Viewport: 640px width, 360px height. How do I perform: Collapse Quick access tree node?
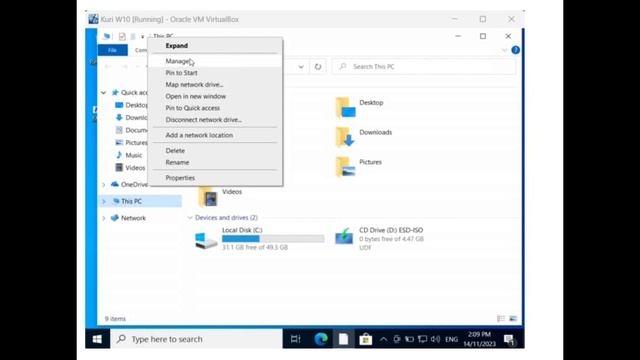click(104, 93)
